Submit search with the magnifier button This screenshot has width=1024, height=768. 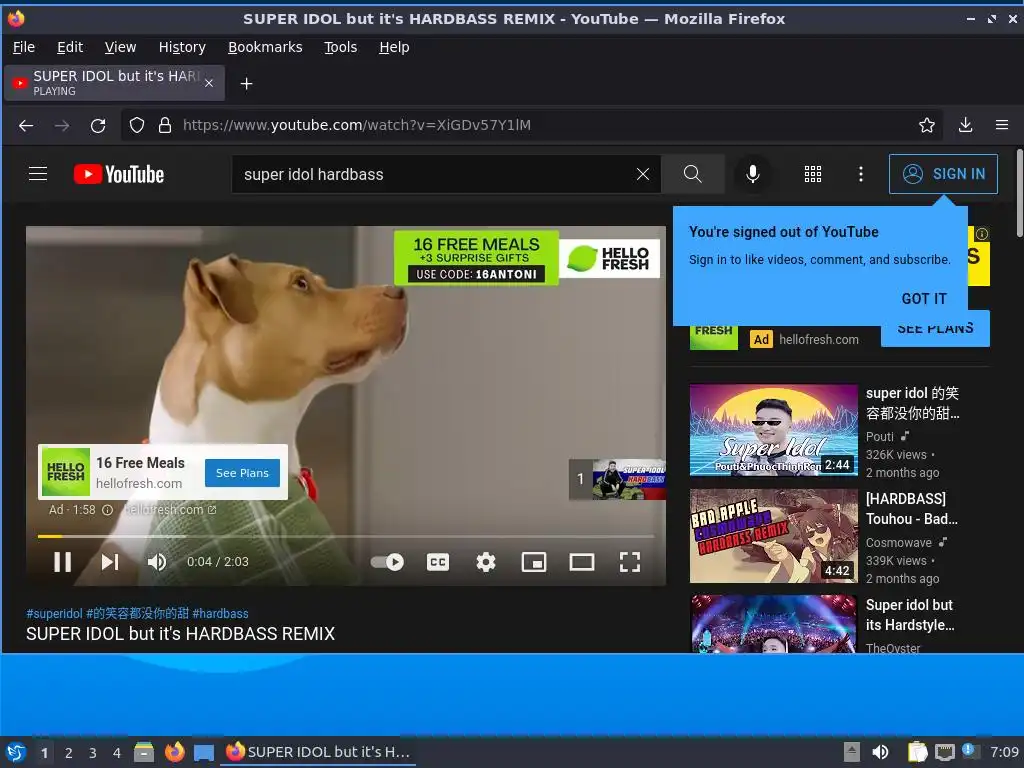(x=692, y=174)
